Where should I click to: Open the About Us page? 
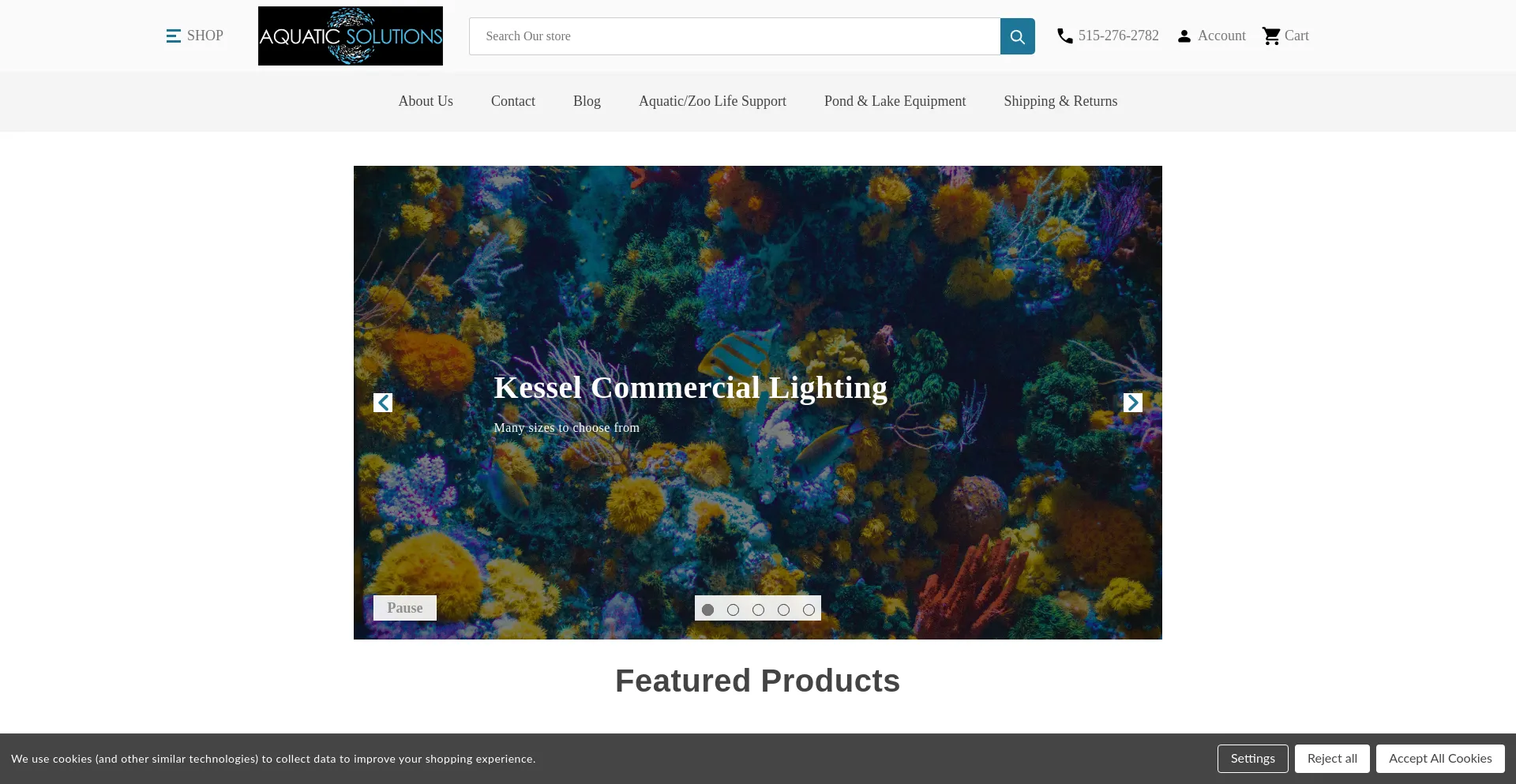(x=426, y=101)
